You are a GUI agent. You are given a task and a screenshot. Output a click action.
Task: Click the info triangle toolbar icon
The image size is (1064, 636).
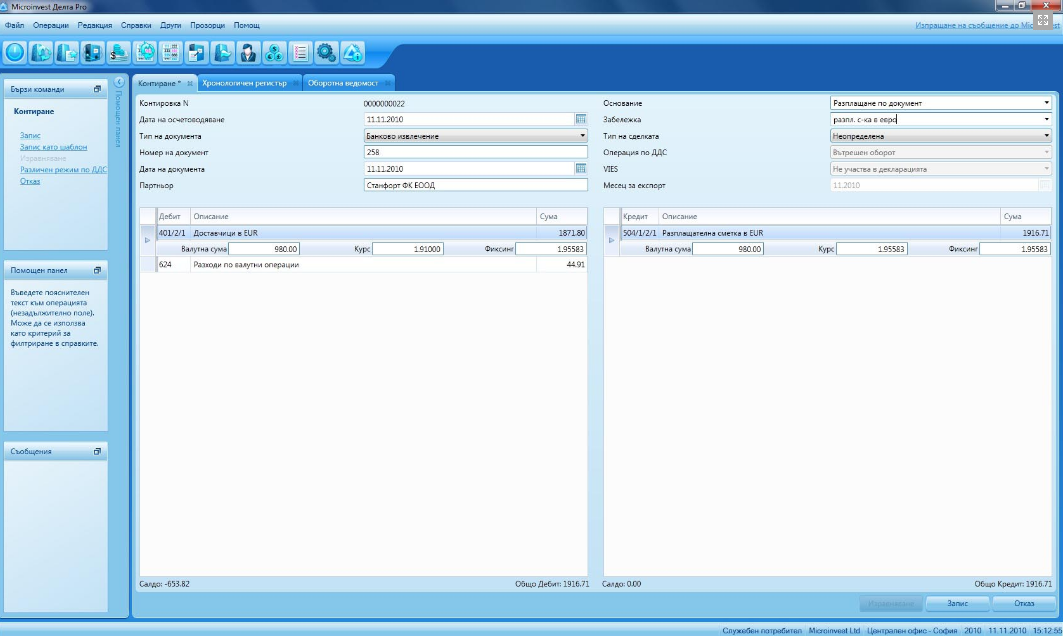352,52
